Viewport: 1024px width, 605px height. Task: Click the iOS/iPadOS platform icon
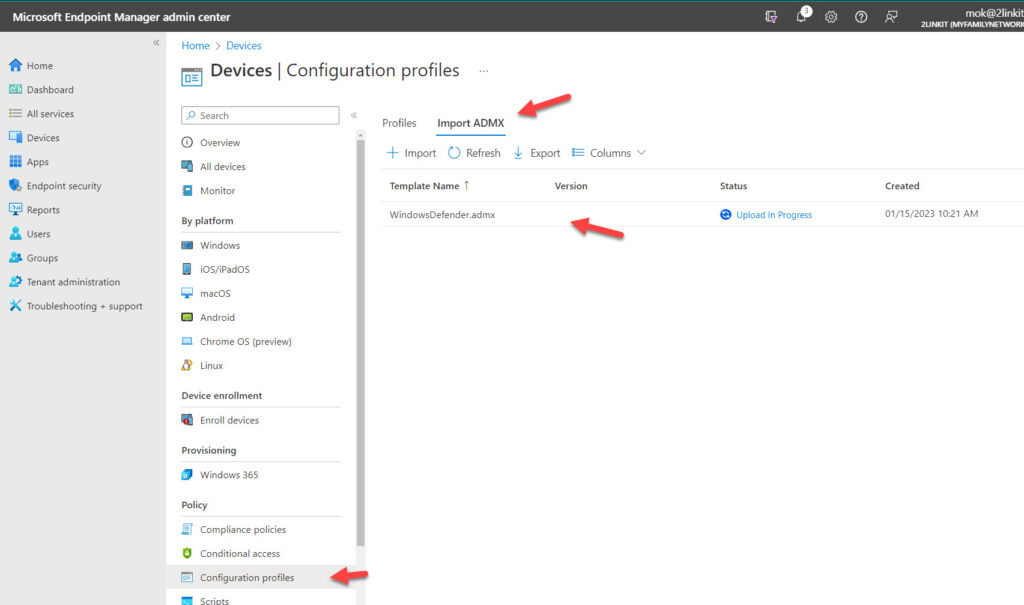pos(187,269)
